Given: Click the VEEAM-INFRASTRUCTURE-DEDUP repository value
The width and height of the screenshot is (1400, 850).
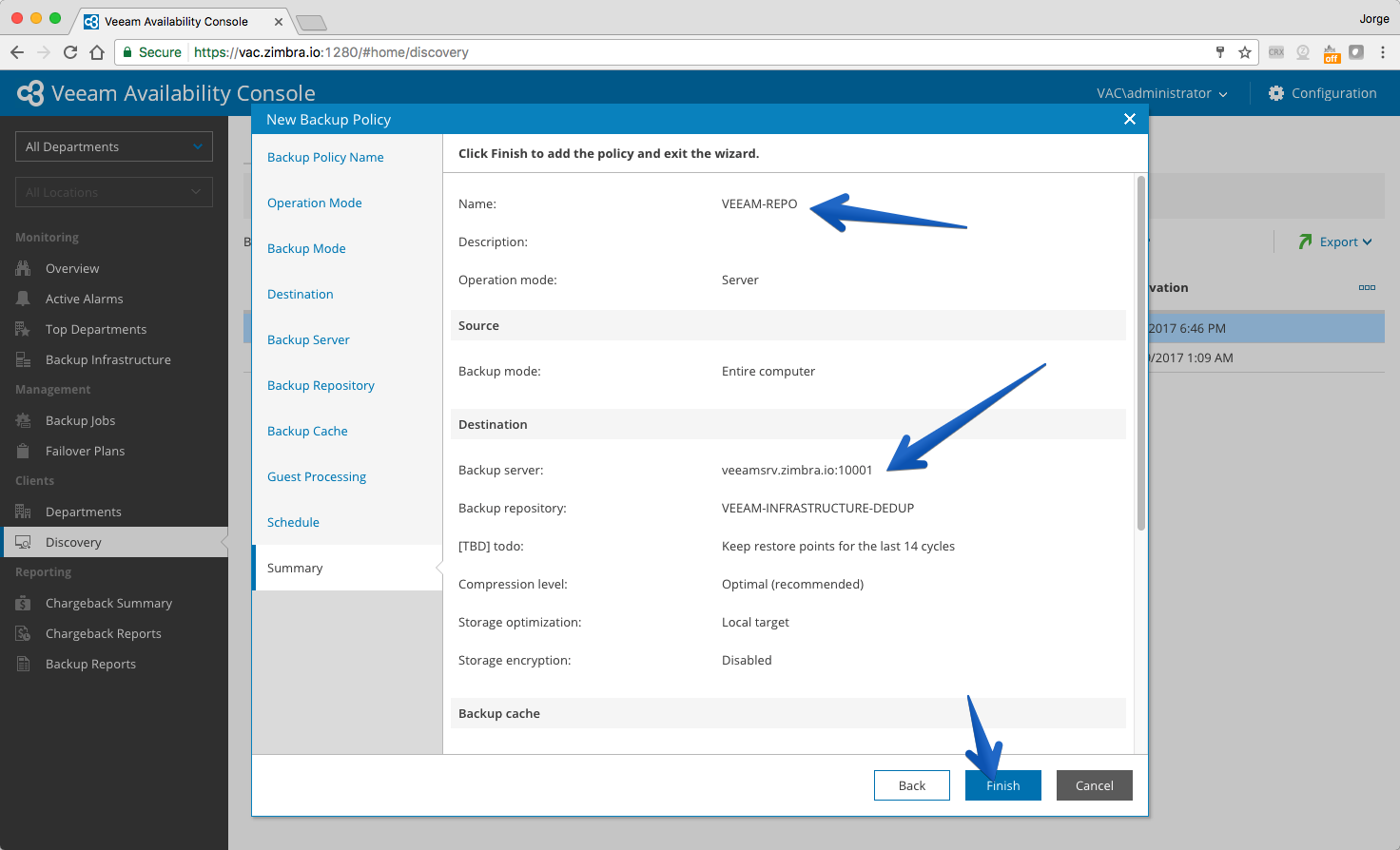Looking at the screenshot, I should point(818,508).
